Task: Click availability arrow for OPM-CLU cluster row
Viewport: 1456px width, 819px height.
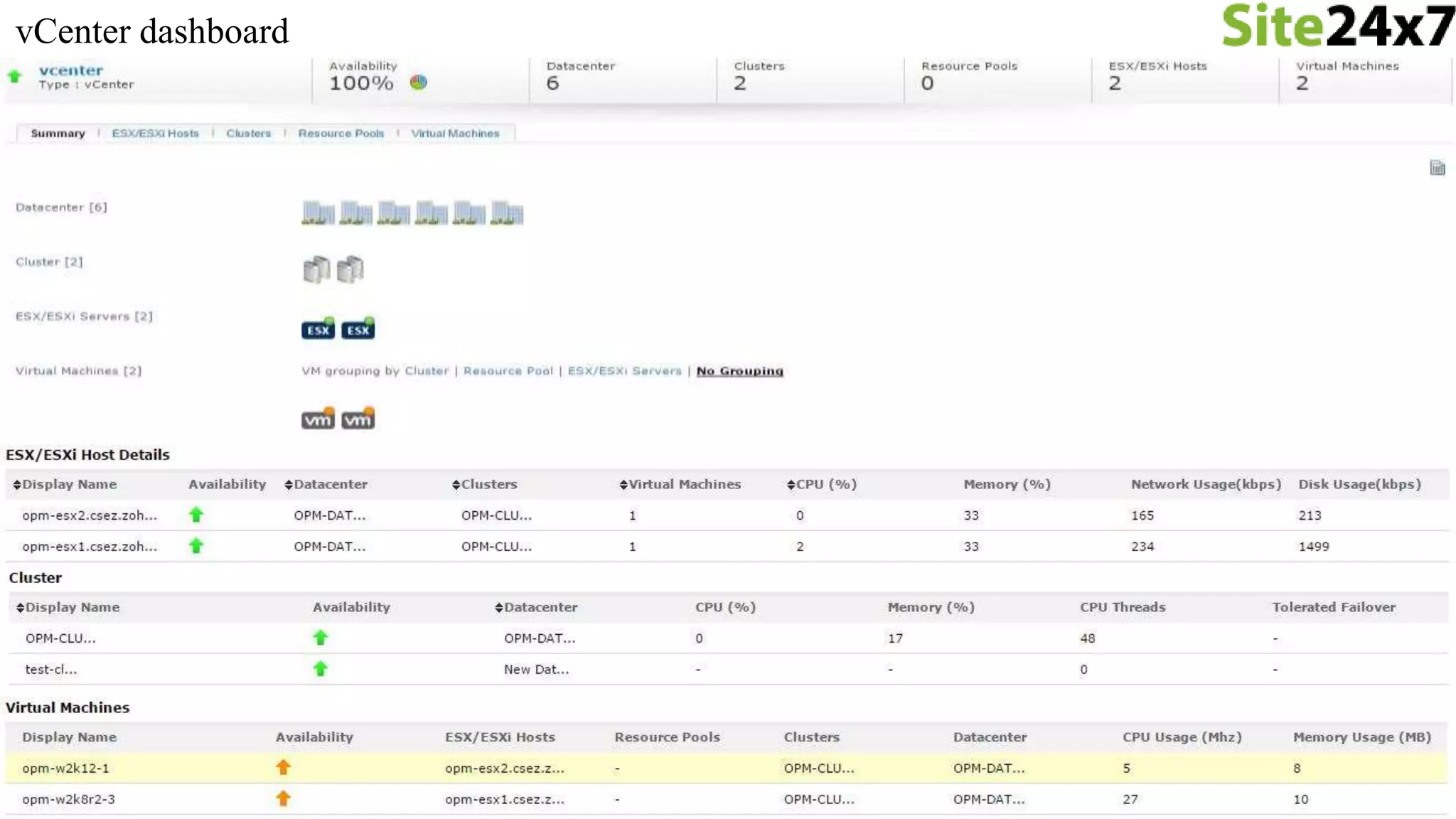Action: 321,638
